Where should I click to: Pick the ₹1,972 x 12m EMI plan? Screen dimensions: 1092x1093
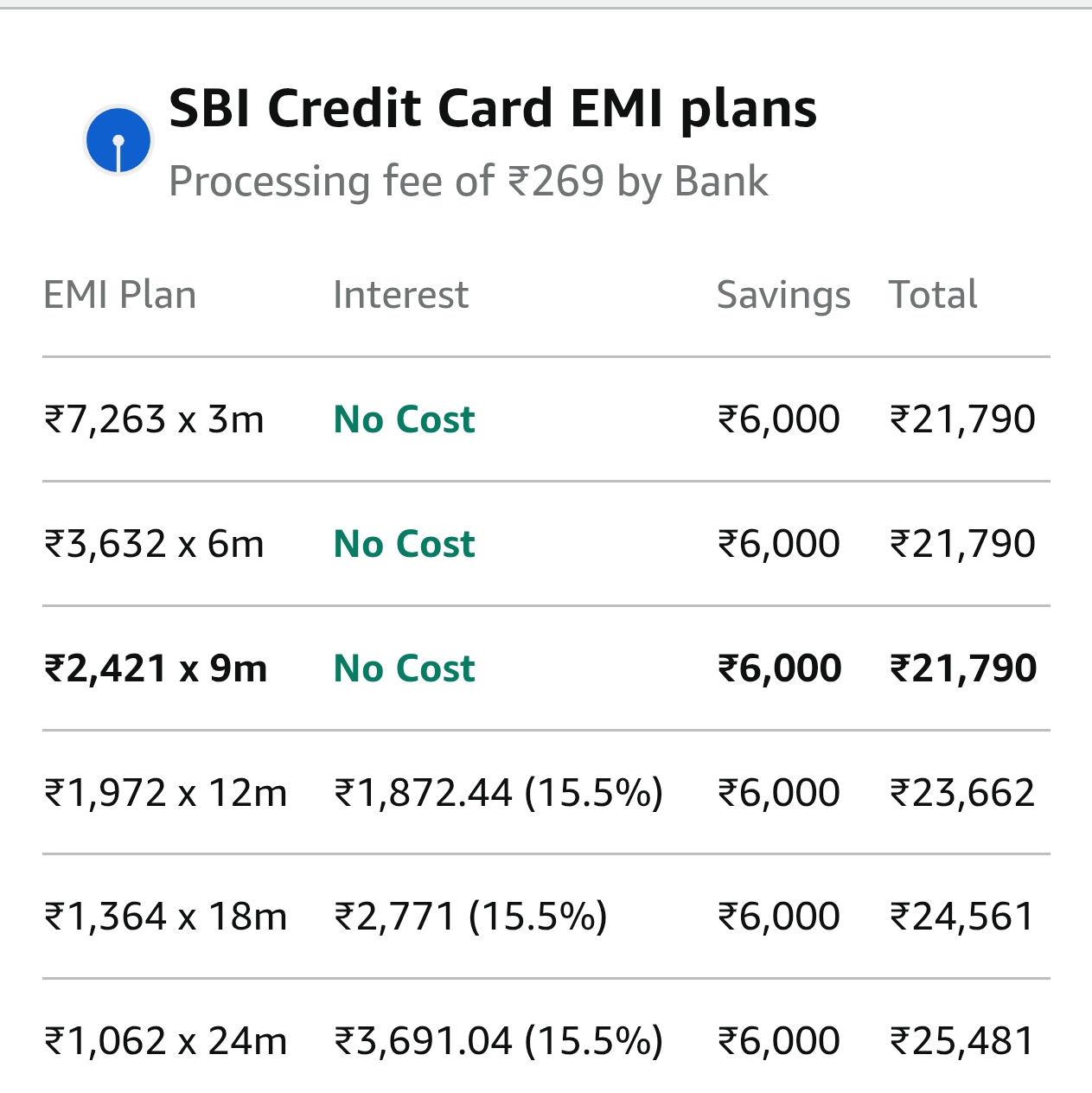click(165, 793)
